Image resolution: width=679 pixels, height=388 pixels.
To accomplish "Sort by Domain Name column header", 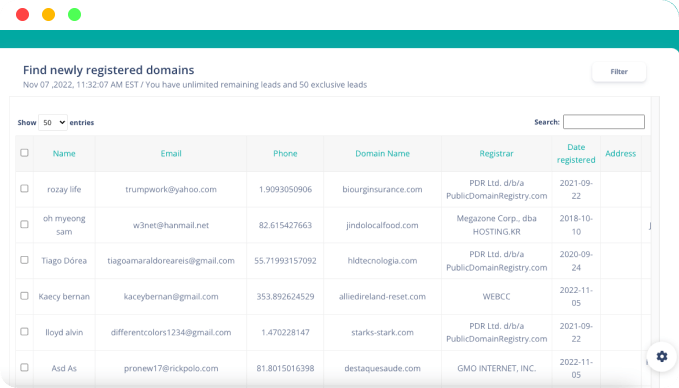I will [x=382, y=154].
